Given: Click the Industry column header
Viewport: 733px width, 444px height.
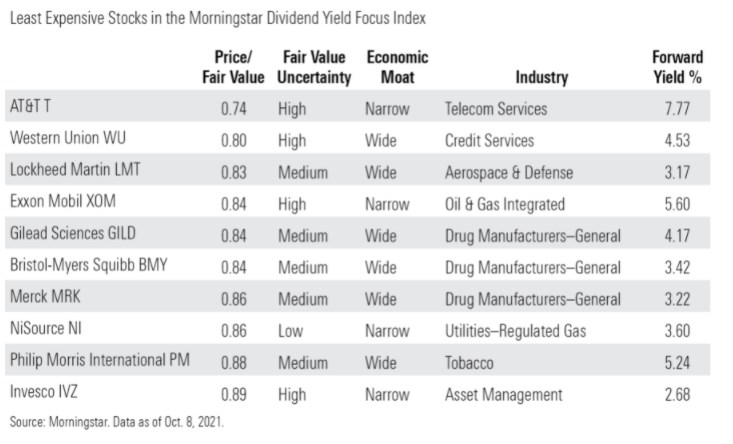Looking at the screenshot, I should click(541, 76).
